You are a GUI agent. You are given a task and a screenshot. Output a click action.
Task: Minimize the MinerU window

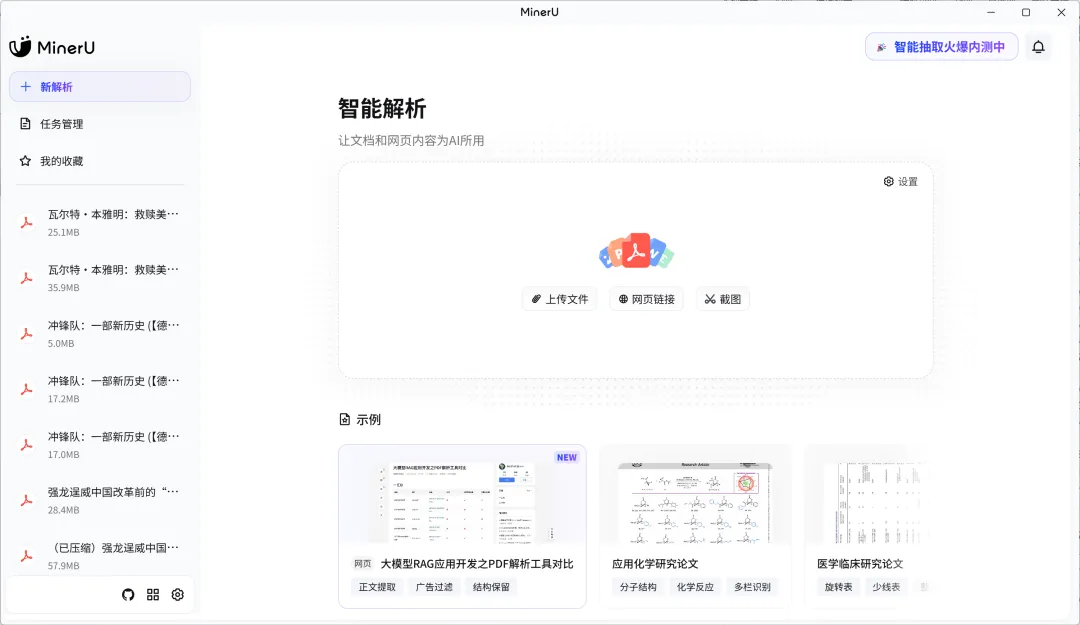991,12
